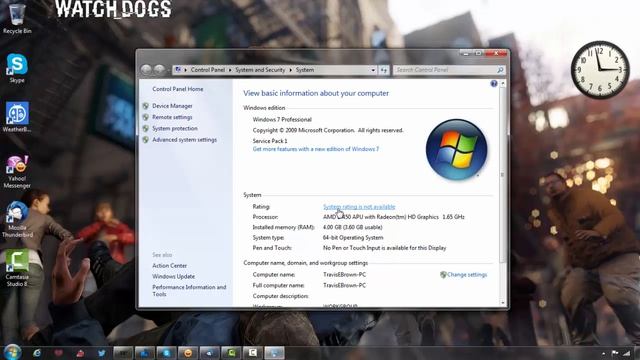Click 'Windows 7 Professional' text
This screenshot has width=640, height=360.
tap(282, 120)
